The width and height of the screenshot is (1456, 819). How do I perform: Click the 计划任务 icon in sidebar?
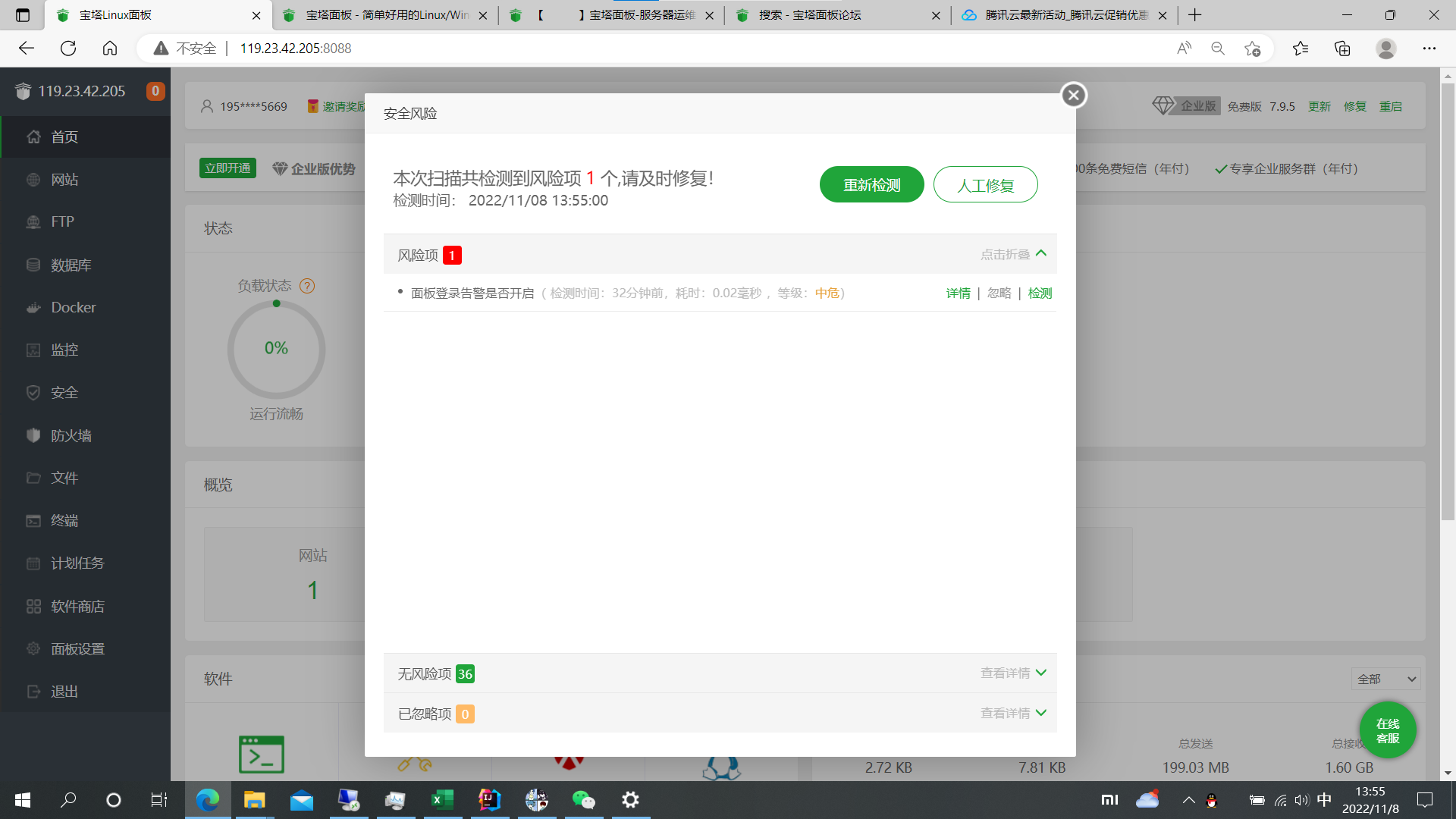click(x=33, y=563)
